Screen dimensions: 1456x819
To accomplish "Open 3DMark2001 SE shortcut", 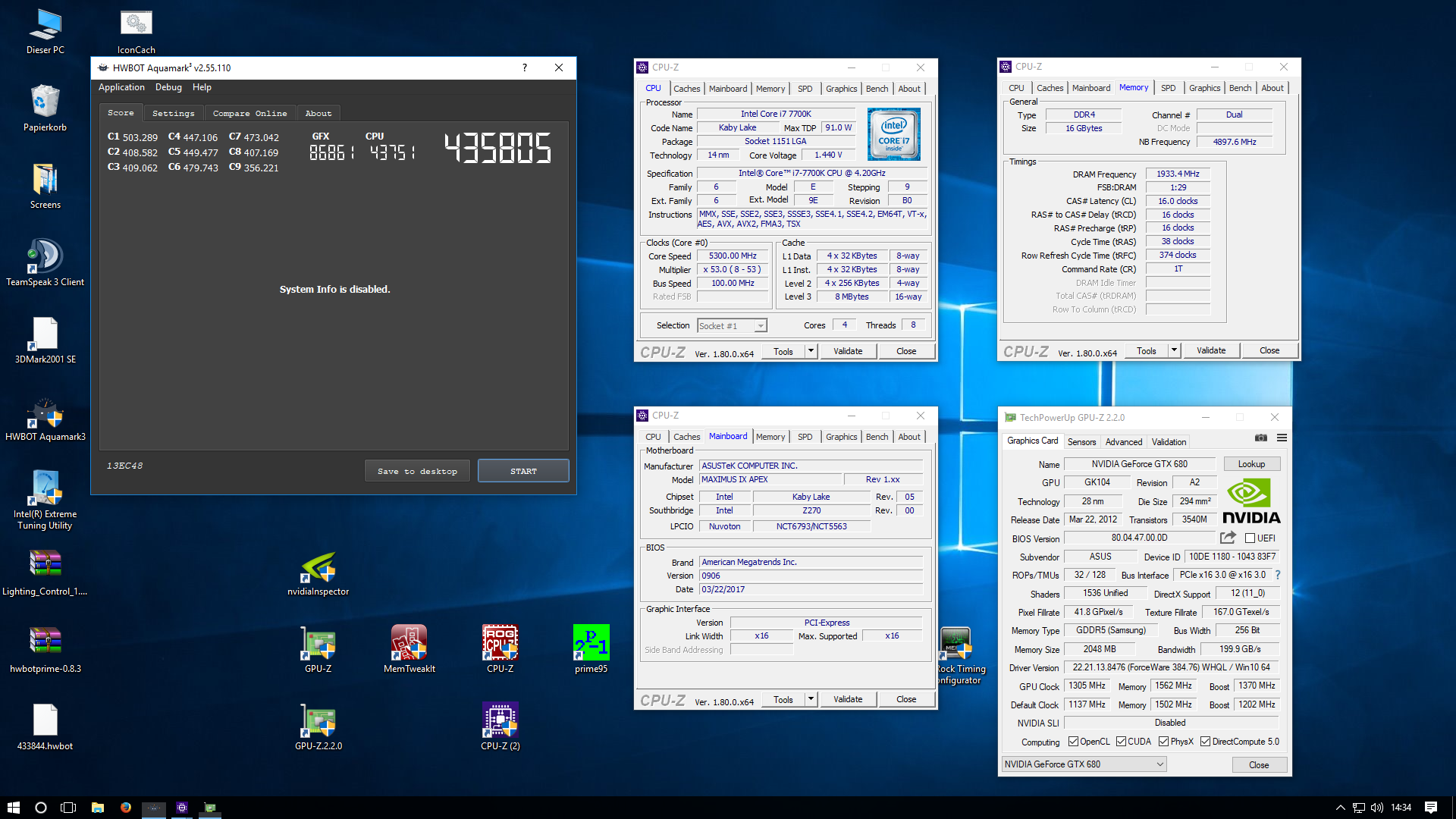I will (x=45, y=340).
